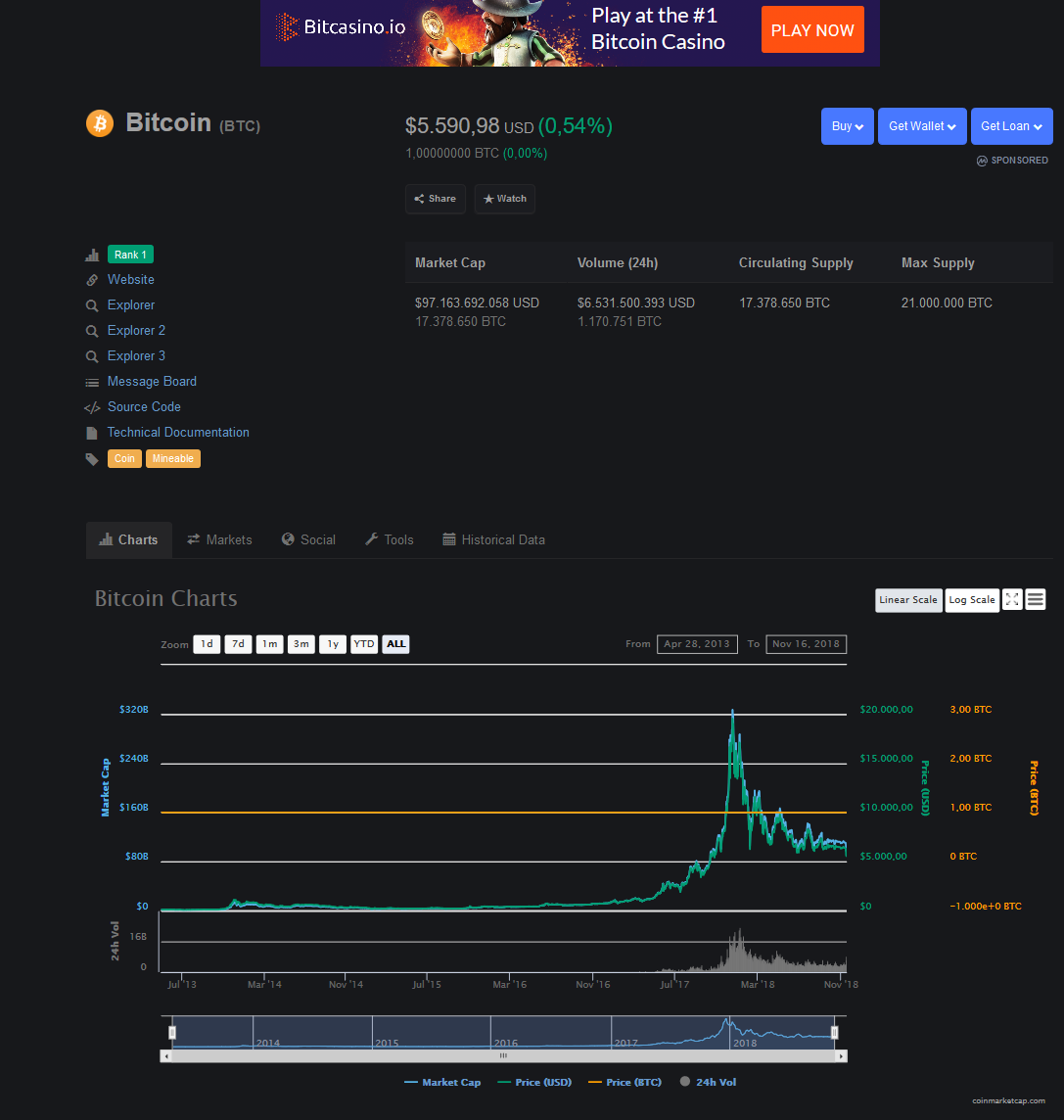Click the code brackets icon beside Source Code
Screen dimensions: 1064x1120
pos(92,408)
